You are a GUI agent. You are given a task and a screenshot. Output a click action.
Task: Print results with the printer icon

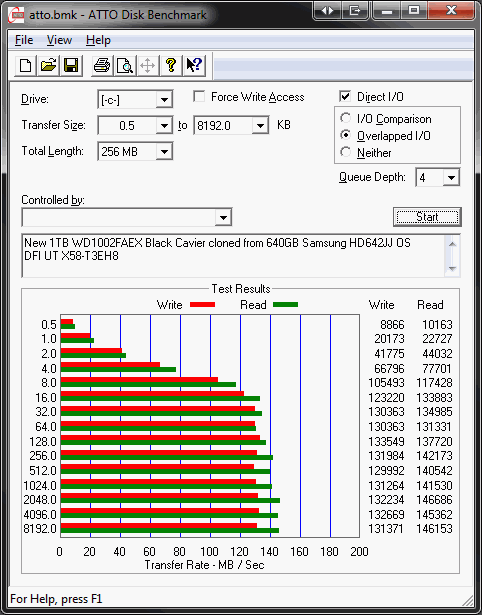click(102, 65)
